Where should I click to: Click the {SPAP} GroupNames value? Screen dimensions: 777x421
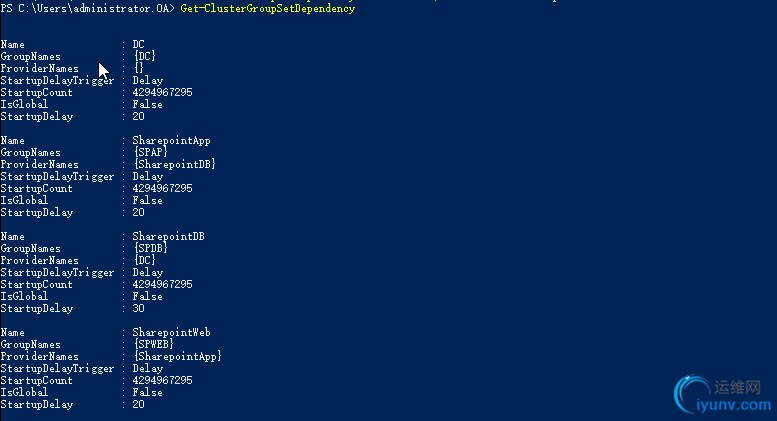click(x=151, y=153)
